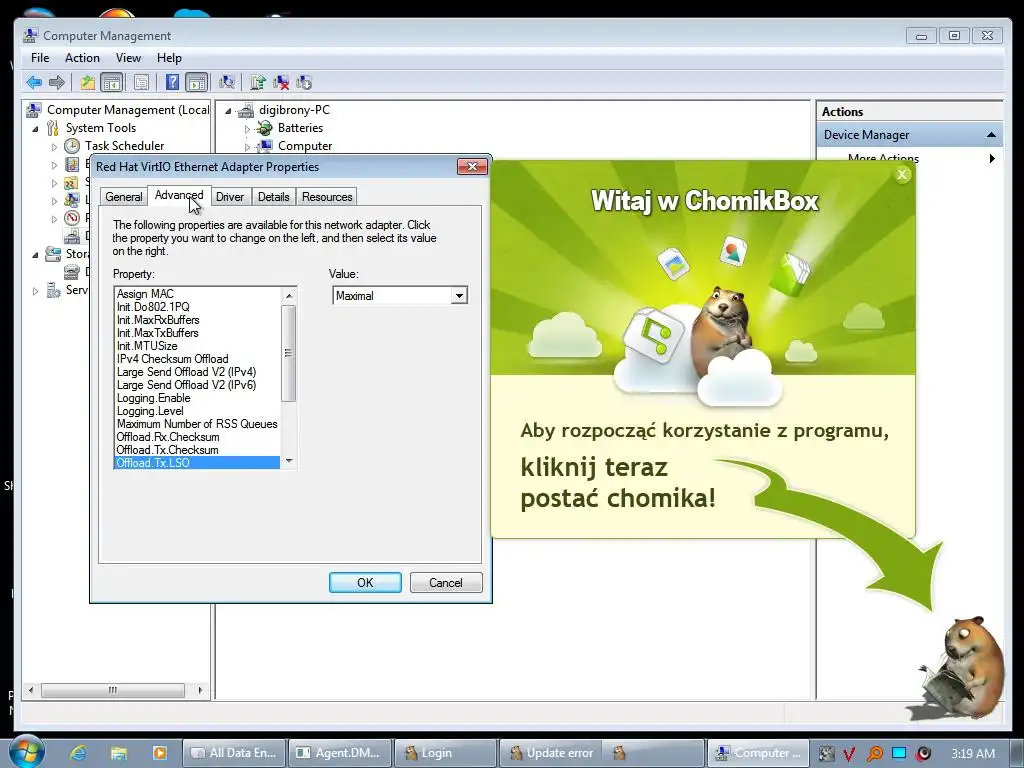Screen dimensions: 1024x768
Task: Switch to the Update error taskbar window
Action: 551,753
